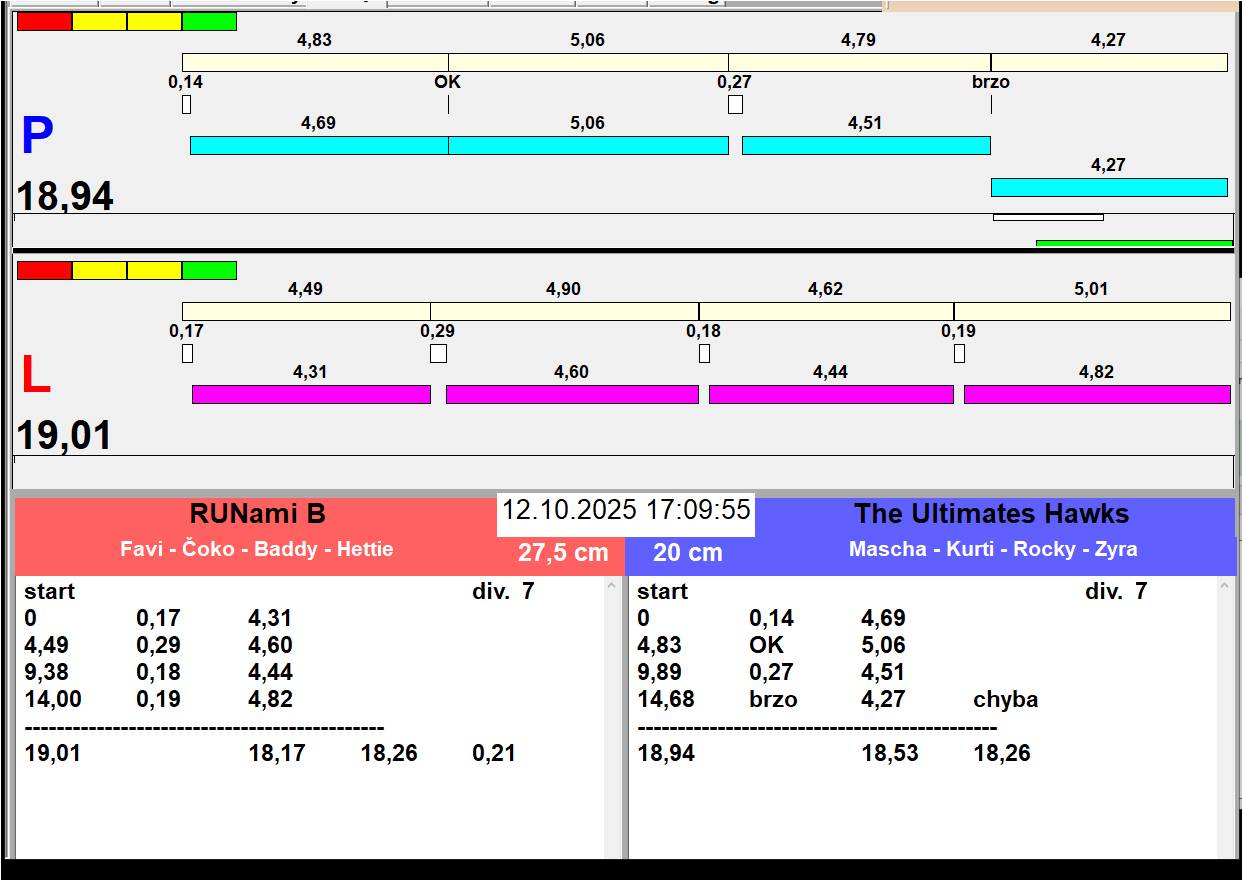This screenshot has height=880, width=1242.
Task: Click the scroll-up arrow in RUNami B results
Action: click(612, 587)
